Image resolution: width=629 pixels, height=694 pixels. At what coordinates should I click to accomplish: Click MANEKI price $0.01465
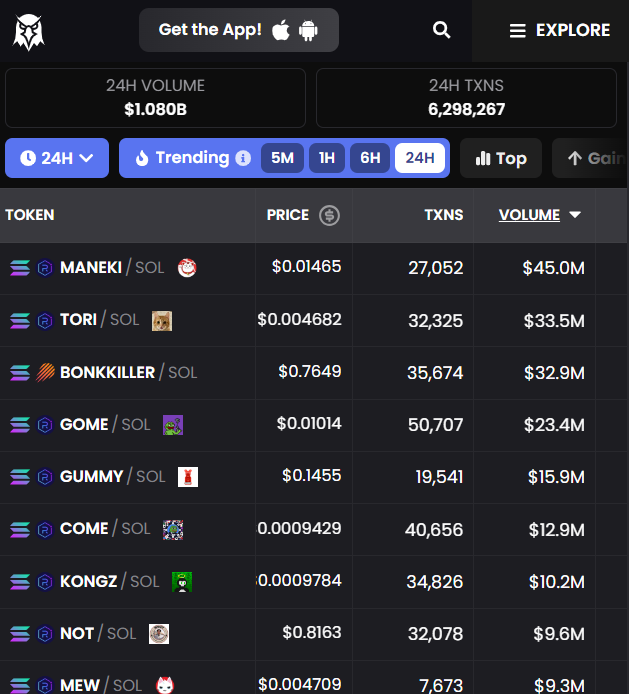coord(306,266)
